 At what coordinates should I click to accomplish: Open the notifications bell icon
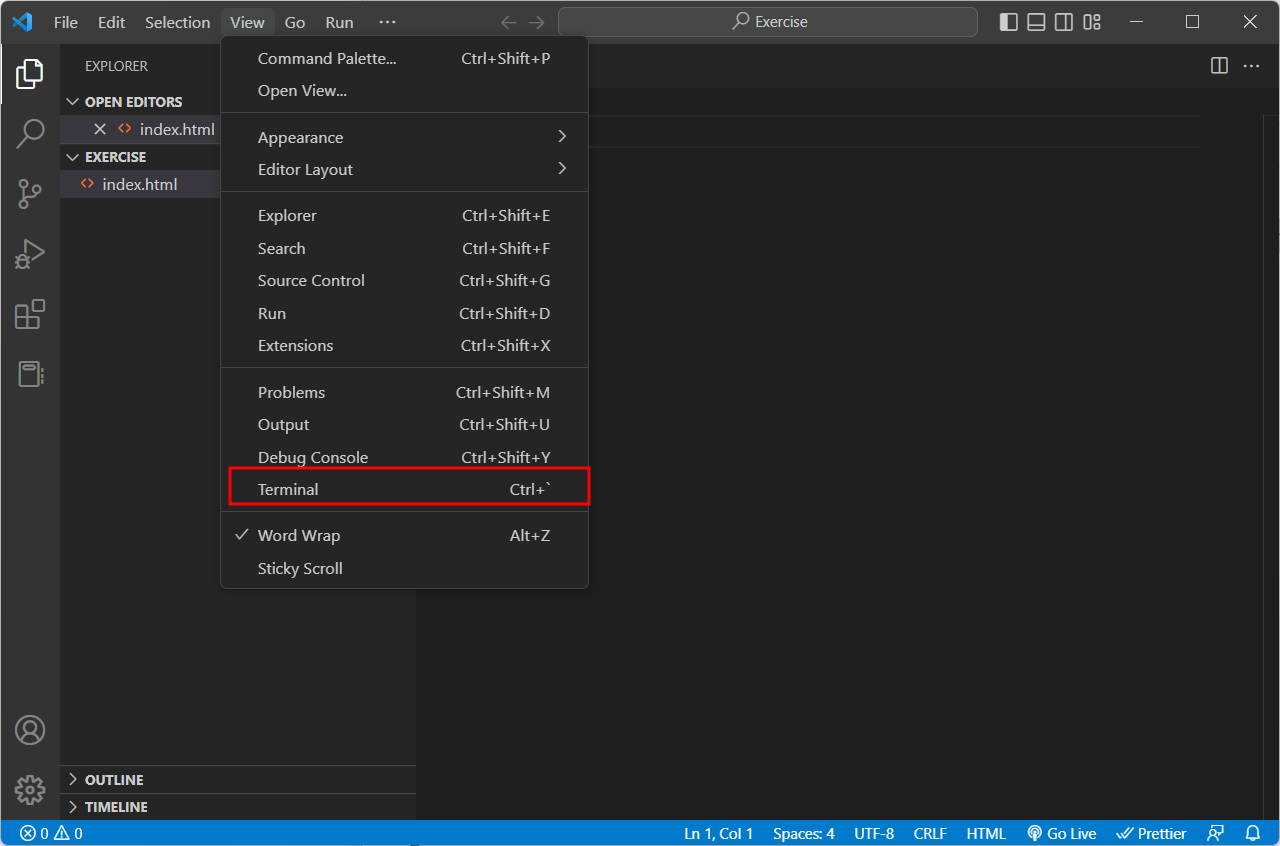pyautogui.click(x=1253, y=833)
